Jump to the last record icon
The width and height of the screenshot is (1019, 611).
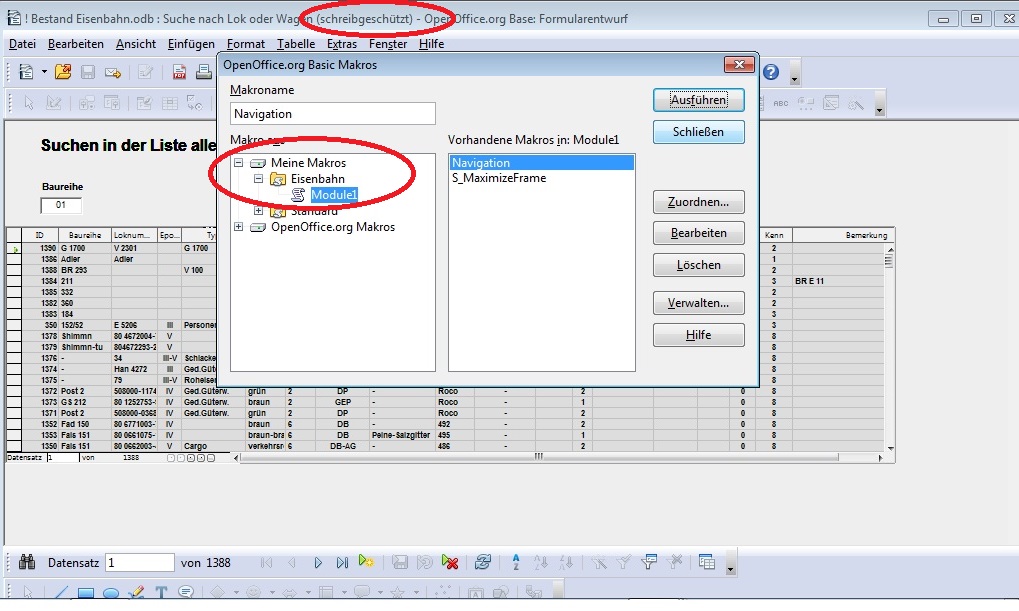[342, 563]
